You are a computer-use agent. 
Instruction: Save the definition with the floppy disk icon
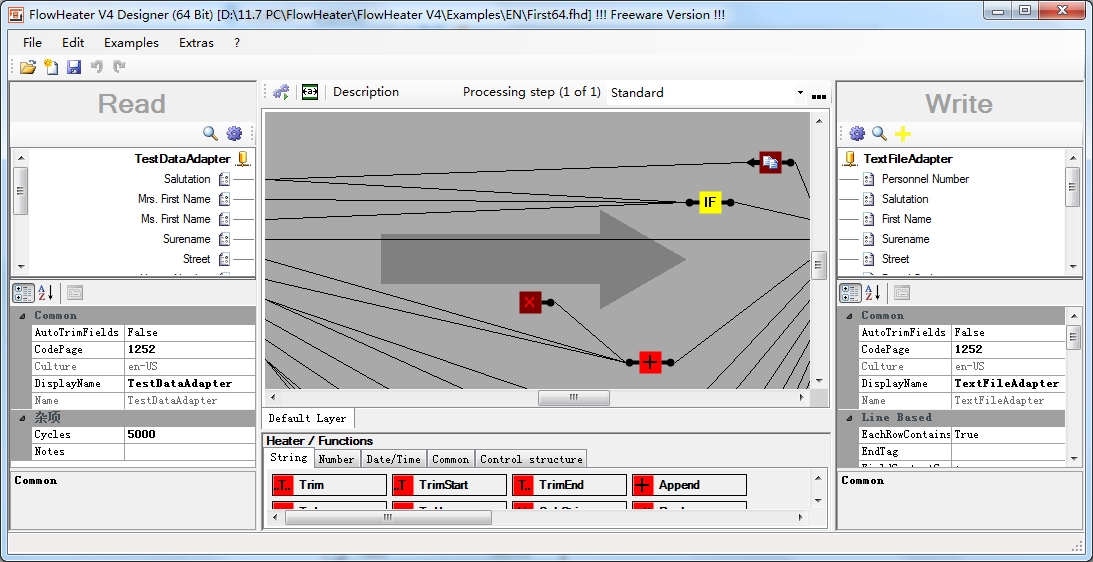click(74, 67)
